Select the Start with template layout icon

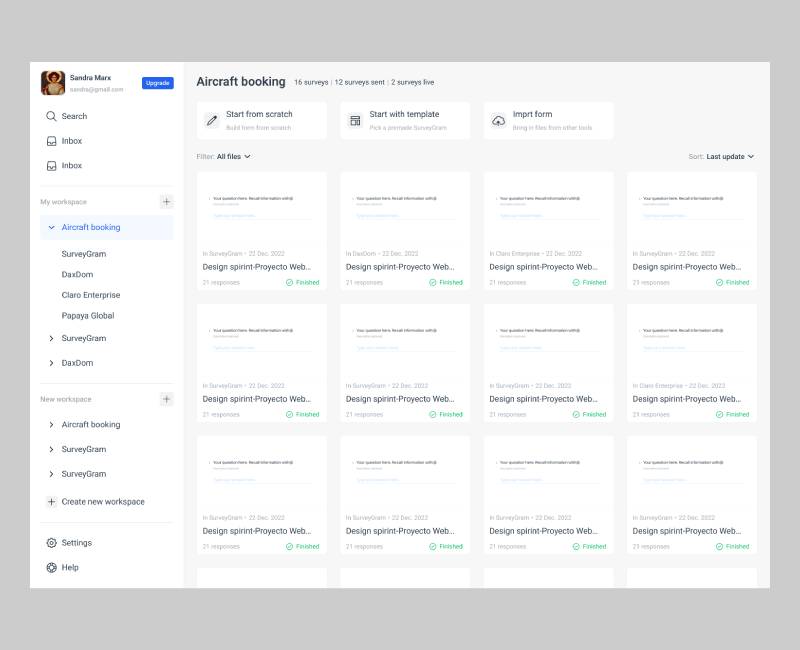coord(355,121)
